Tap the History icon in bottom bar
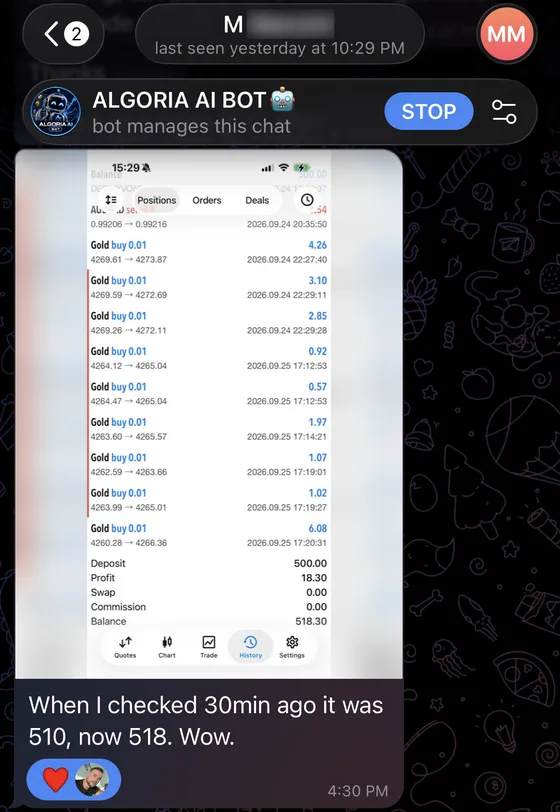This screenshot has width=560, height=812. (251, 647)
